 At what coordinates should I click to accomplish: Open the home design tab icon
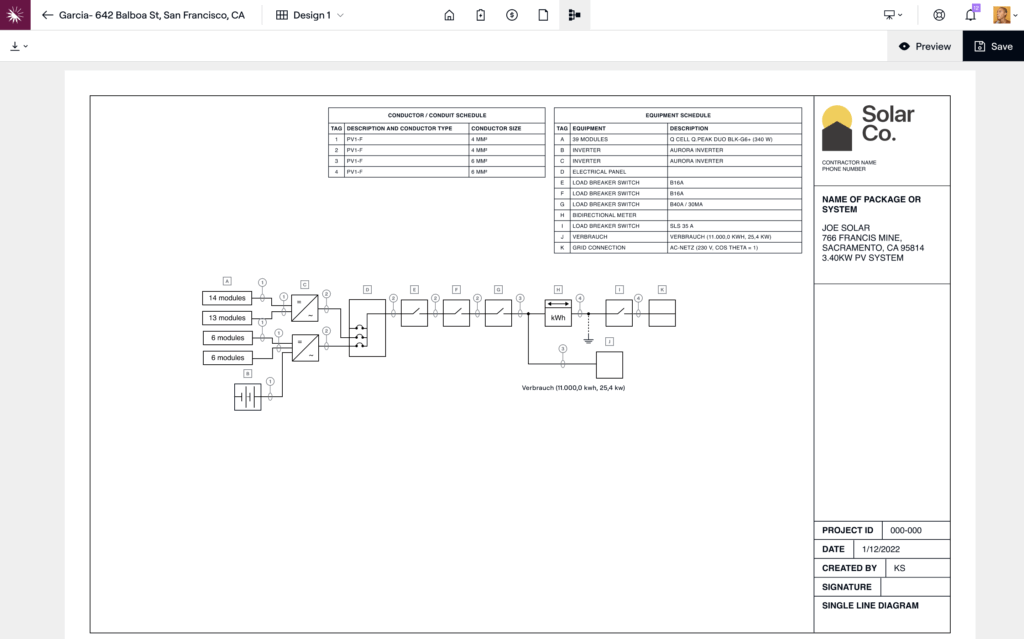(449, 15)
